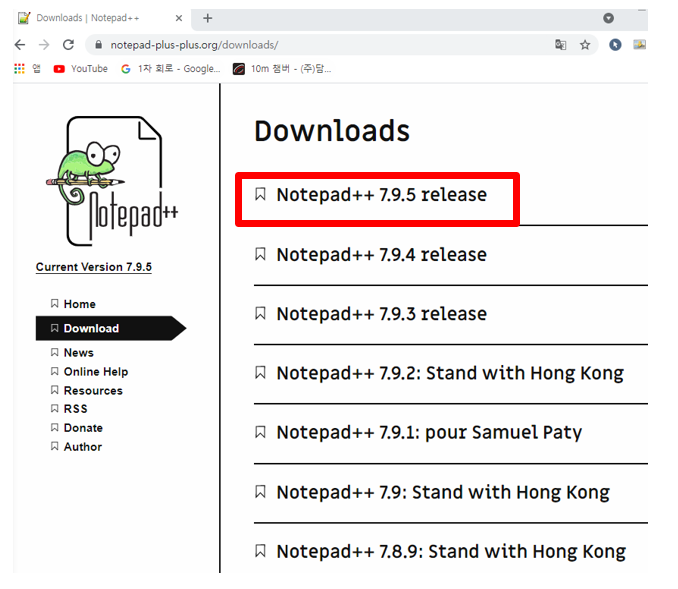Click the bookmark icon beside Resources
Image resolution: width=678 pixels, height=589 pixels.
[54, 390]
